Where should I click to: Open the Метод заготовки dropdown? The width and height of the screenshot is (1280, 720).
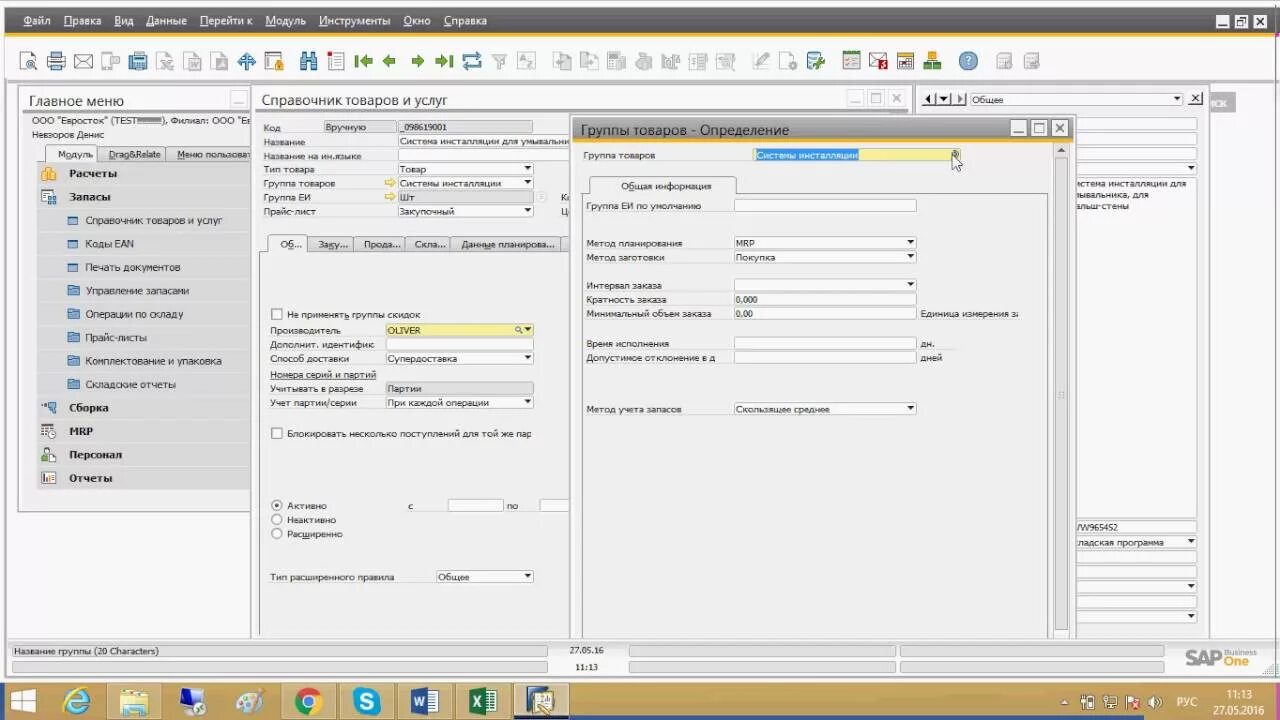pyautogui.click(x=910, y=257)
